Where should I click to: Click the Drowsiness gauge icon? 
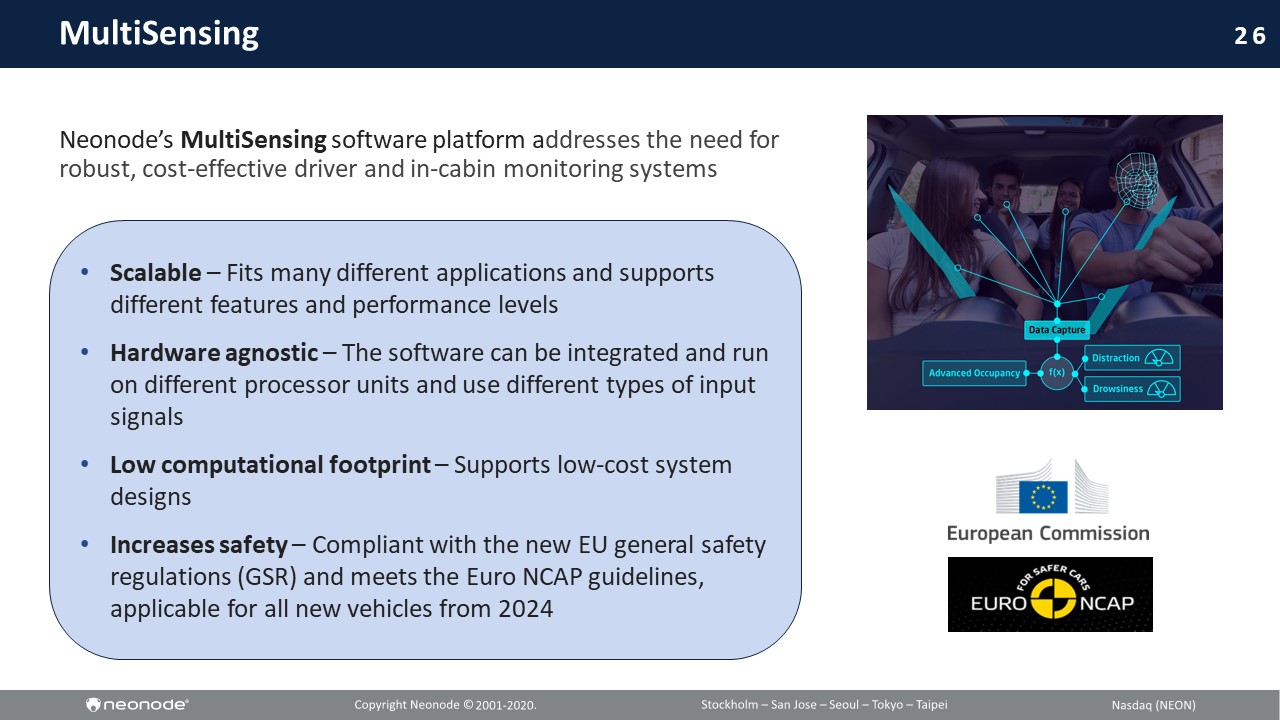click(x=1161, y=389)
